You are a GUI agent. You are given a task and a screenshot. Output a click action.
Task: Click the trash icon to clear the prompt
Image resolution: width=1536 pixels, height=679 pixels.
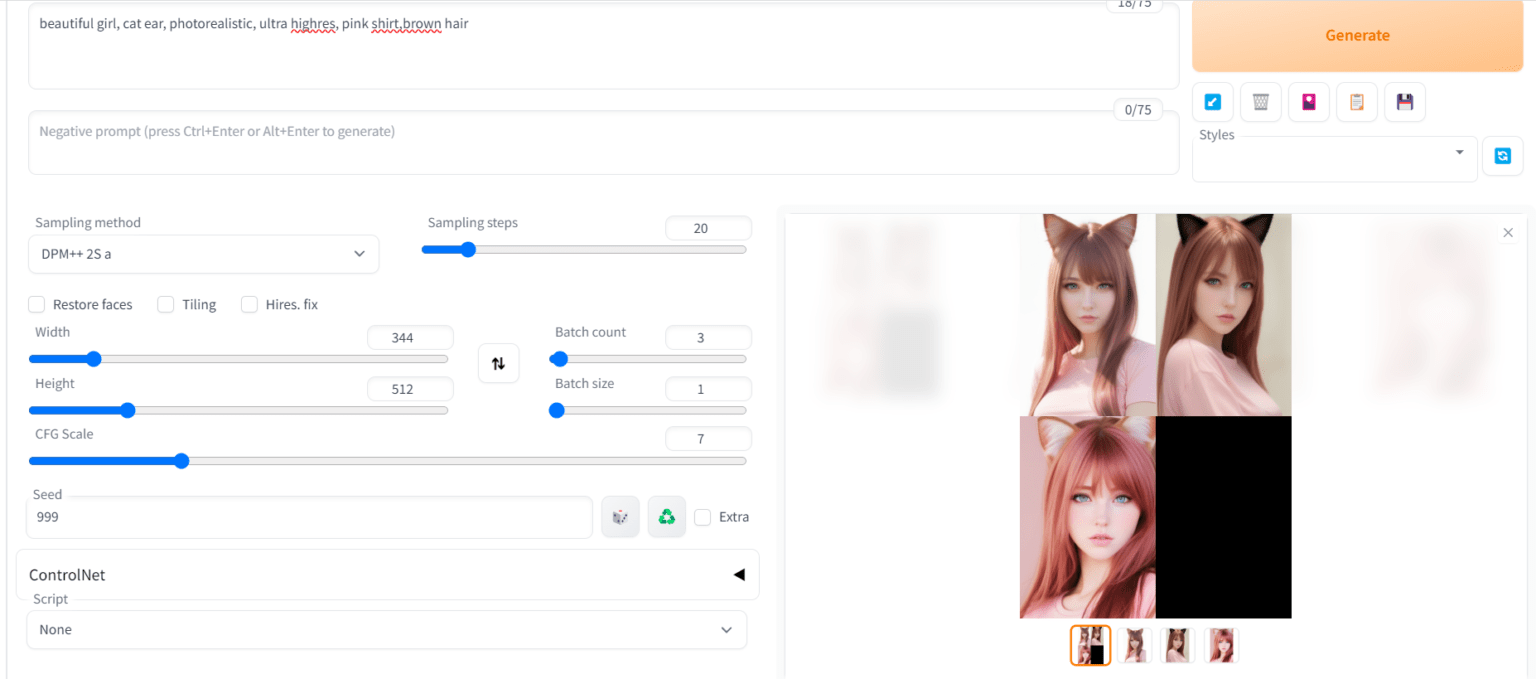pos(1260,101)
